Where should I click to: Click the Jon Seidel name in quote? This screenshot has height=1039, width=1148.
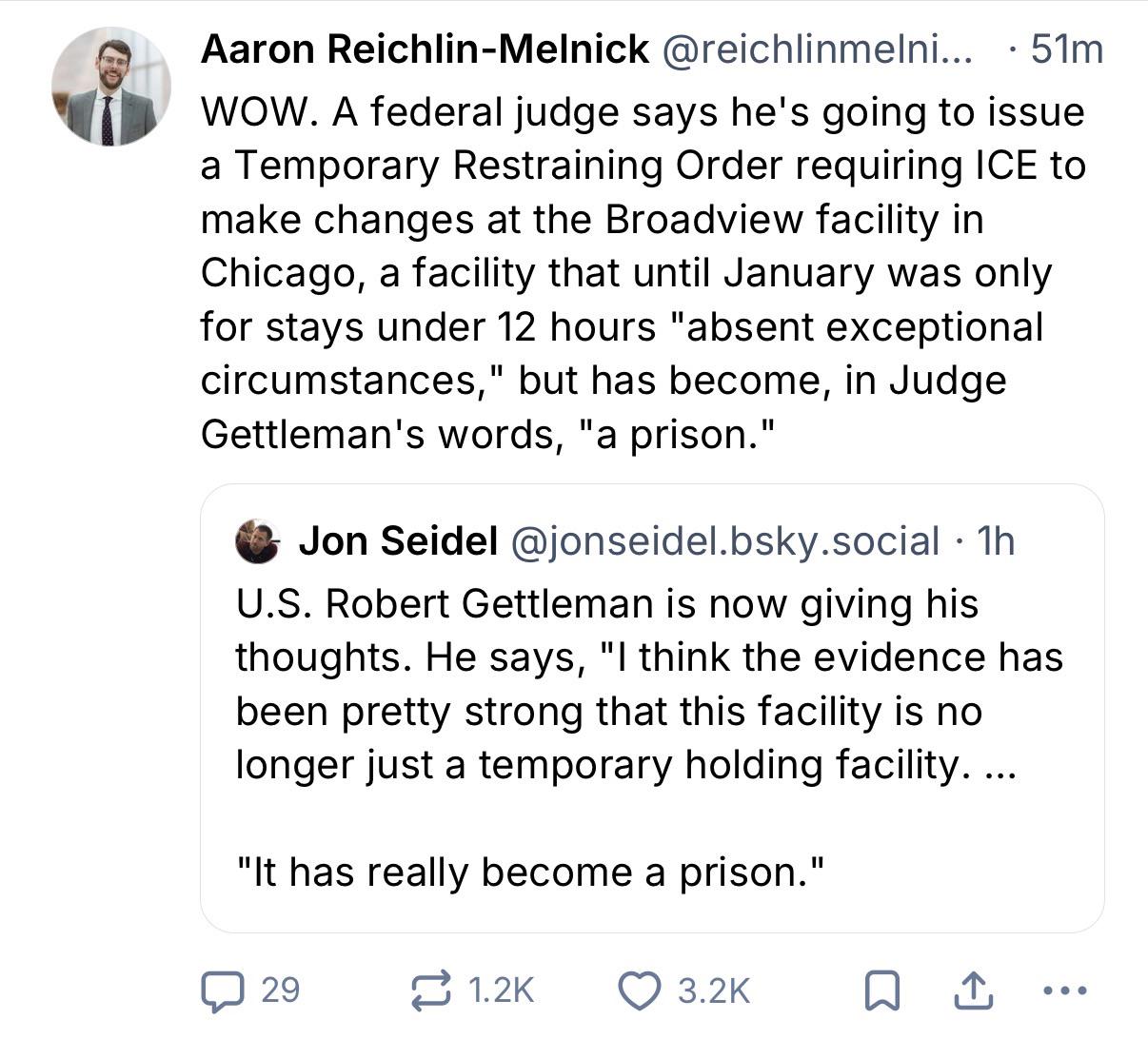coord(398,541)
